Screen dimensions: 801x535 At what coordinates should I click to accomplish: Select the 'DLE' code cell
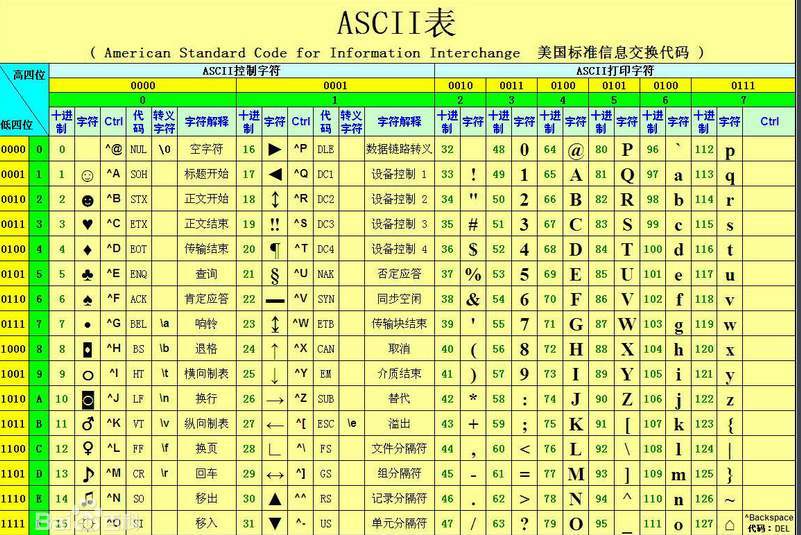(326, 150)
